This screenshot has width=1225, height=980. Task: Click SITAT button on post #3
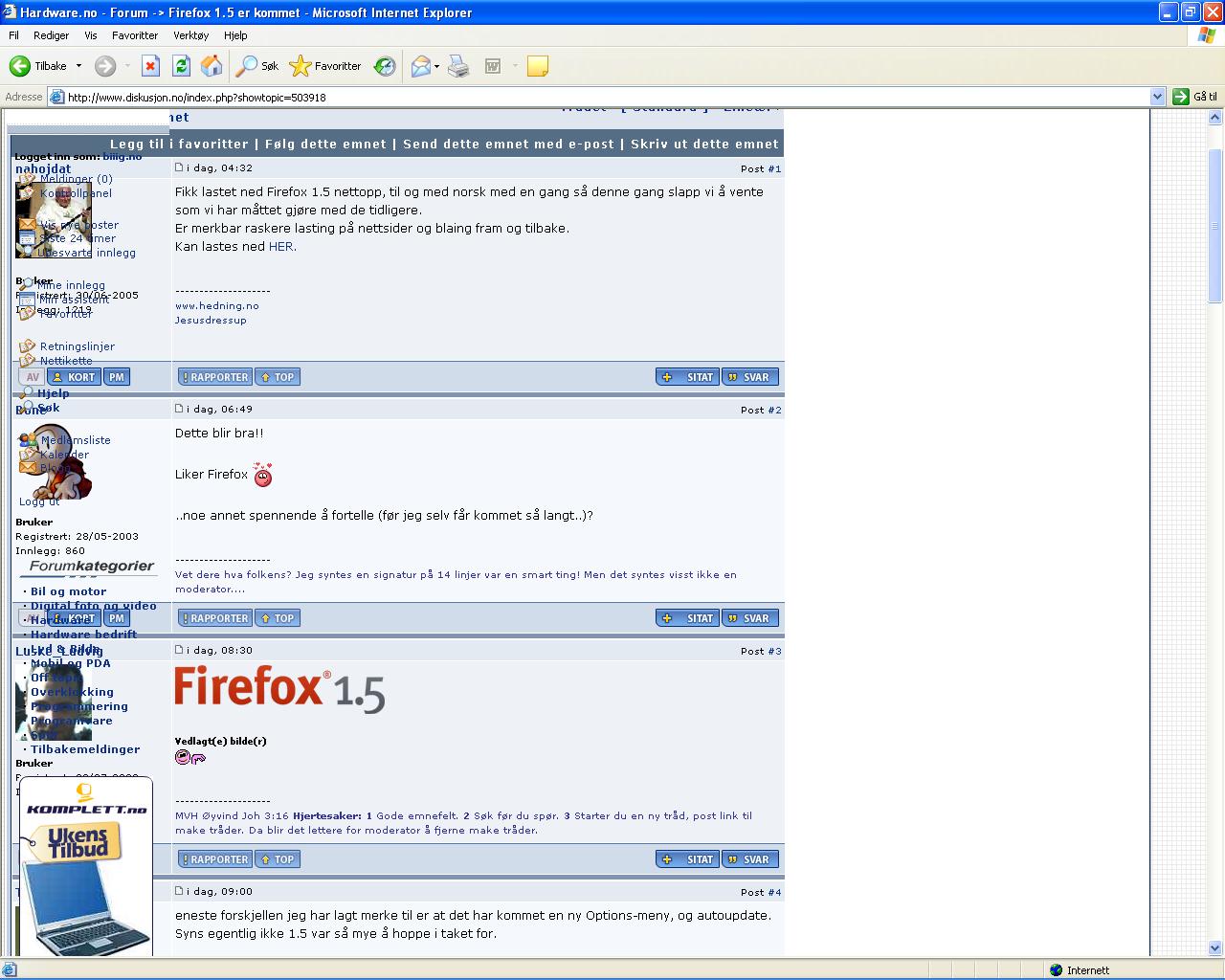(x=687, y=859)
